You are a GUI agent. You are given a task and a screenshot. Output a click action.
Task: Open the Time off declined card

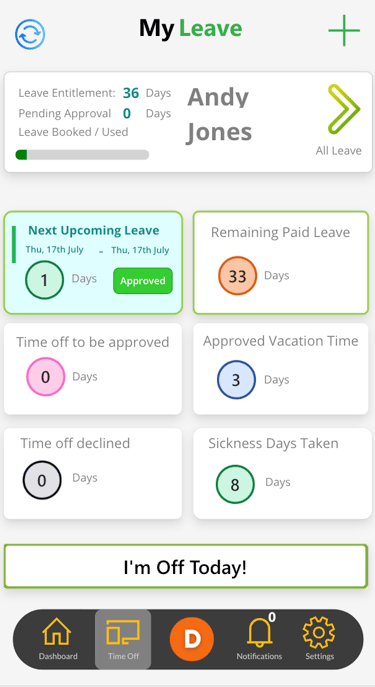(93, 473)
